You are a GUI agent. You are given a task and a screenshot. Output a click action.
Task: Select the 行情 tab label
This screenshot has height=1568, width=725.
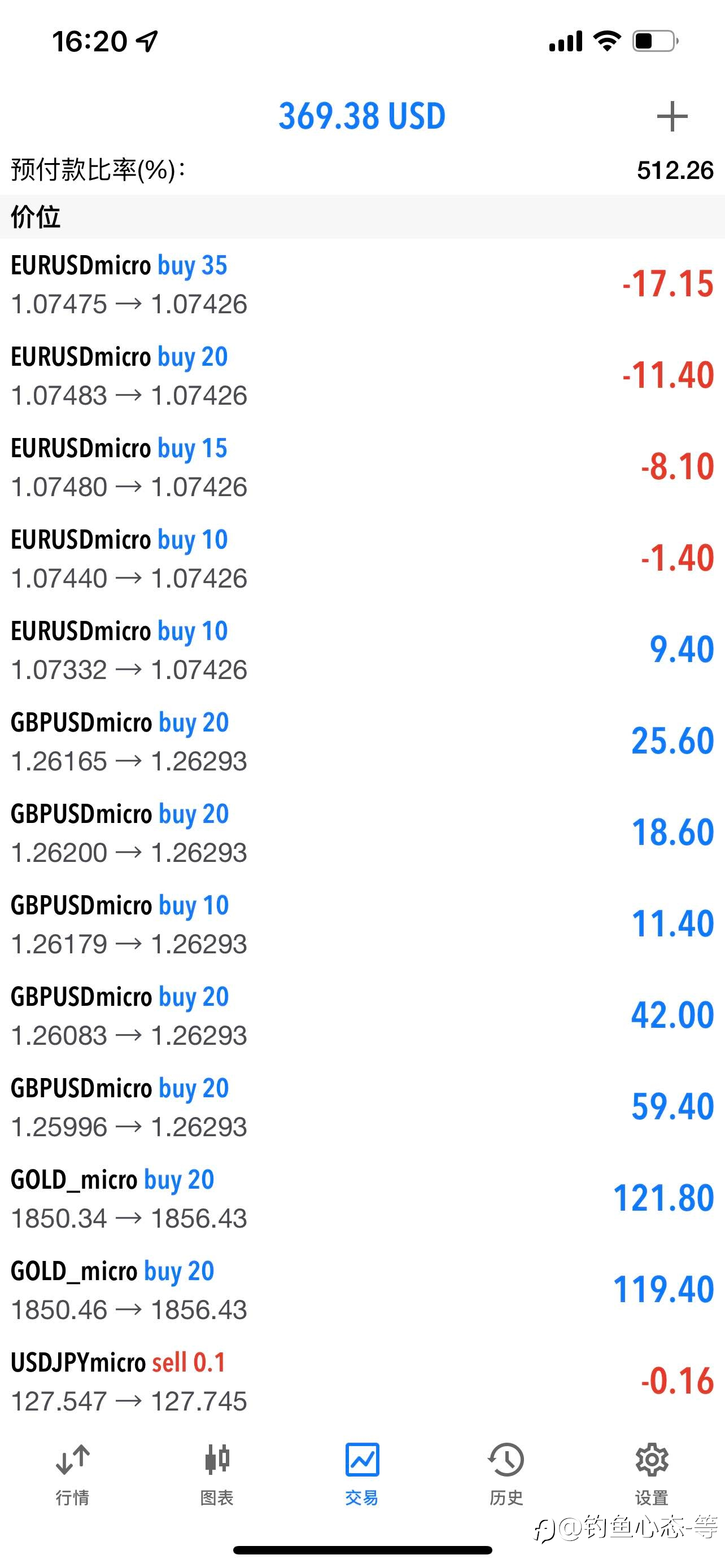point(72,1497)
